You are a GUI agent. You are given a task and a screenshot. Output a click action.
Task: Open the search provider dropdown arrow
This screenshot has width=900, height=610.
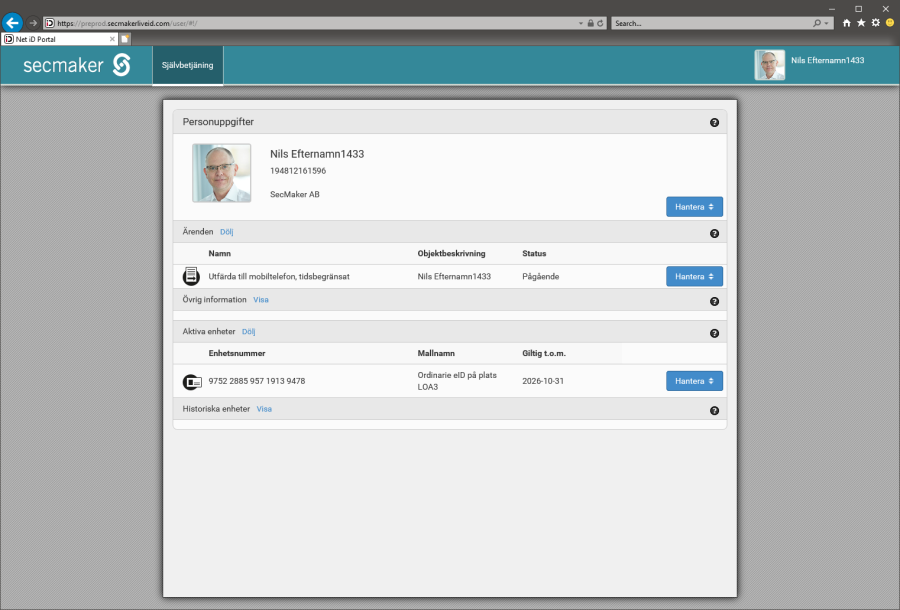point(827,24)
